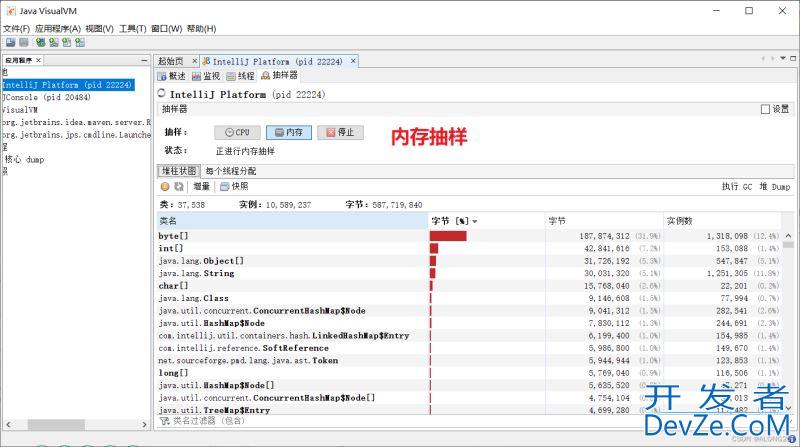Viewport: 800px width, 447px height.
Task: Select the java.lang.String row
Action: (468, 274)
